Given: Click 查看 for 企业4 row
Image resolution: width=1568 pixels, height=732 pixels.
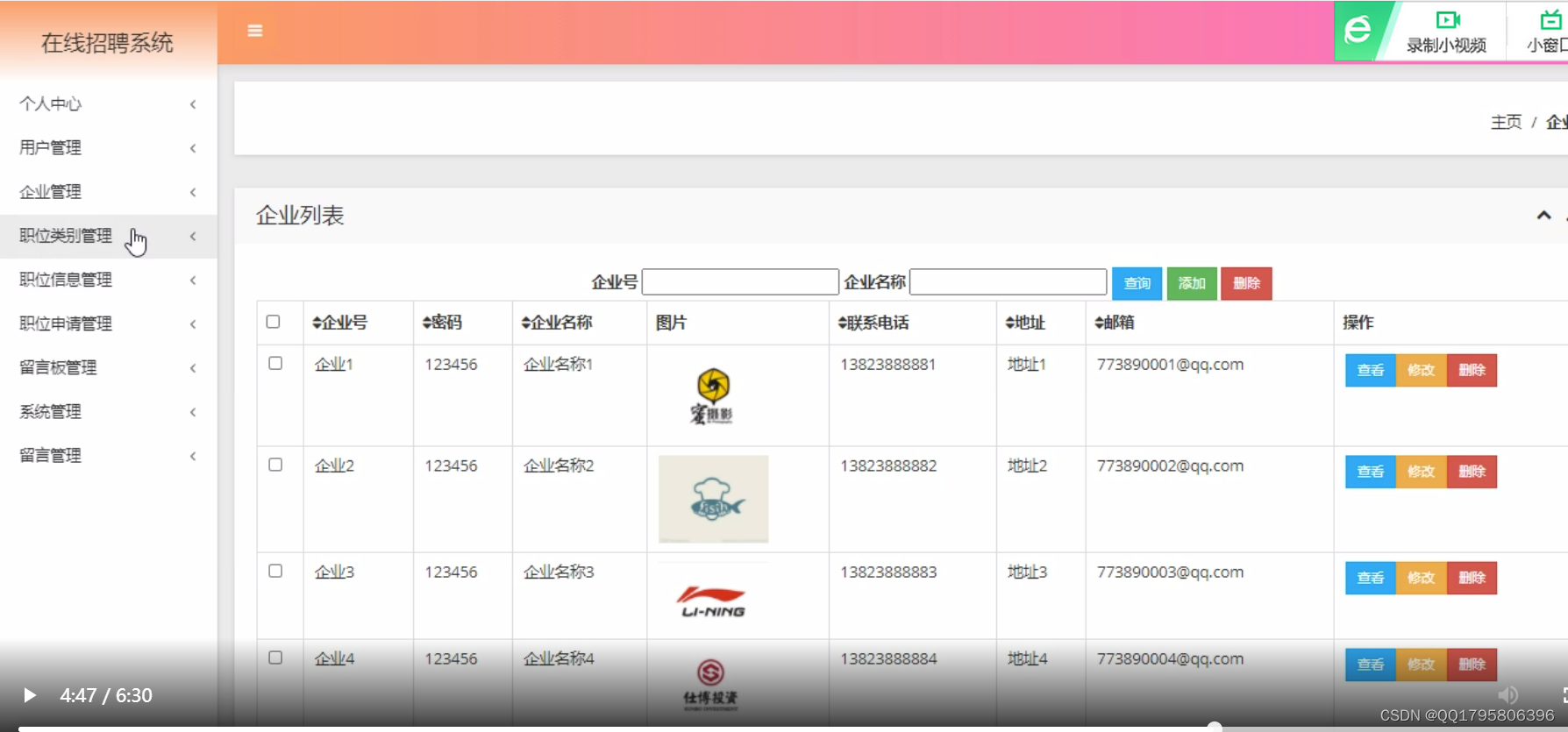Looking at the screenshot, I should pos(1371,664).
